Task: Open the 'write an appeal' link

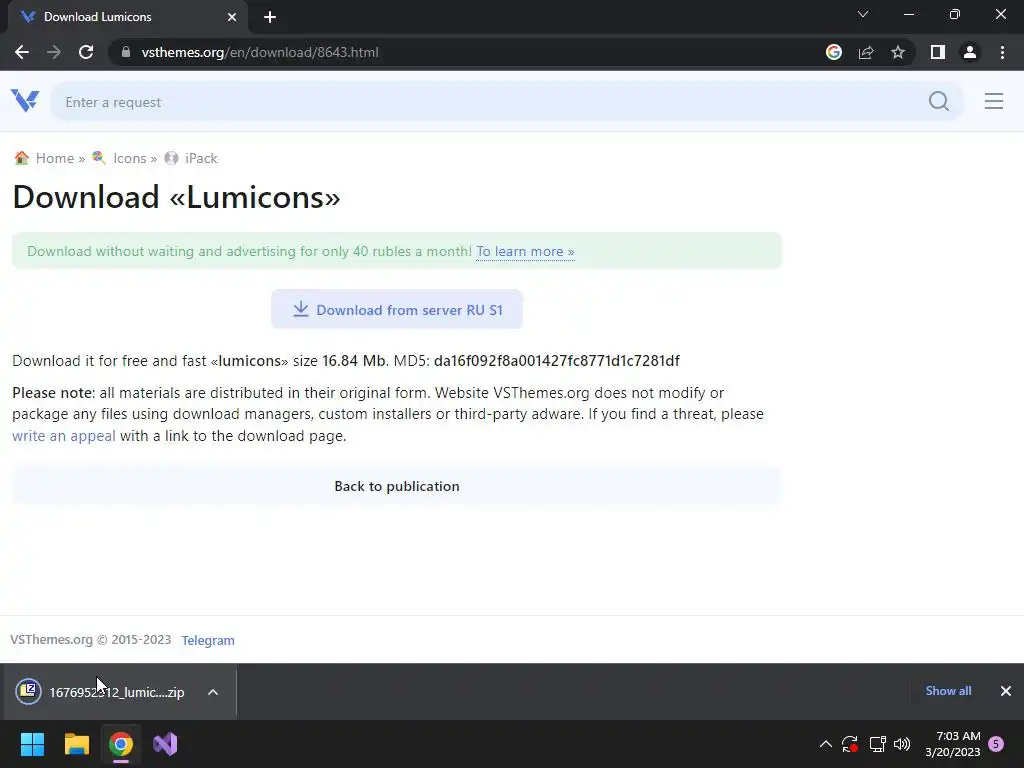Action: tap(63, 436)
